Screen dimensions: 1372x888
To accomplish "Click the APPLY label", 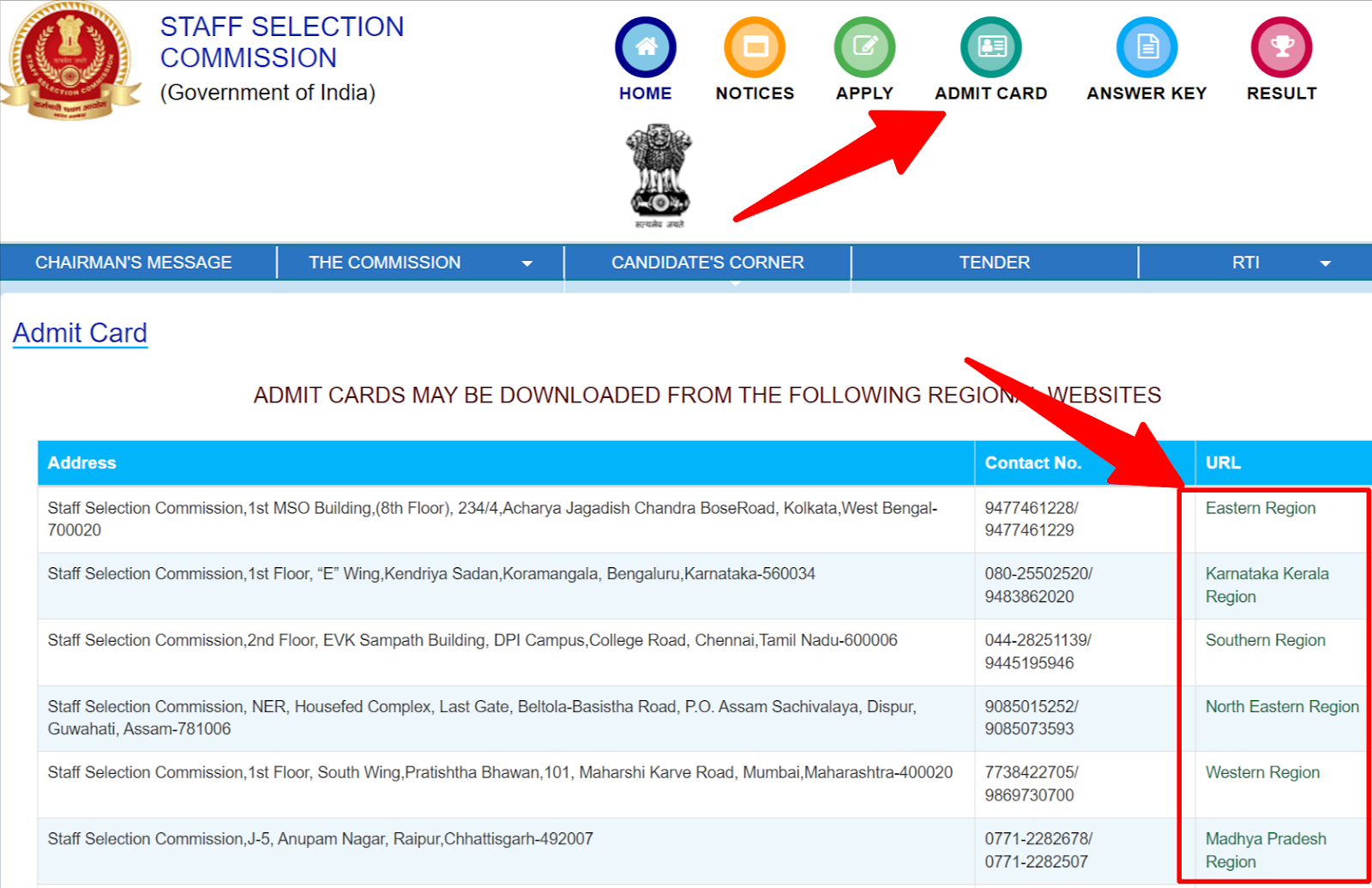I will tap(864, 94).
